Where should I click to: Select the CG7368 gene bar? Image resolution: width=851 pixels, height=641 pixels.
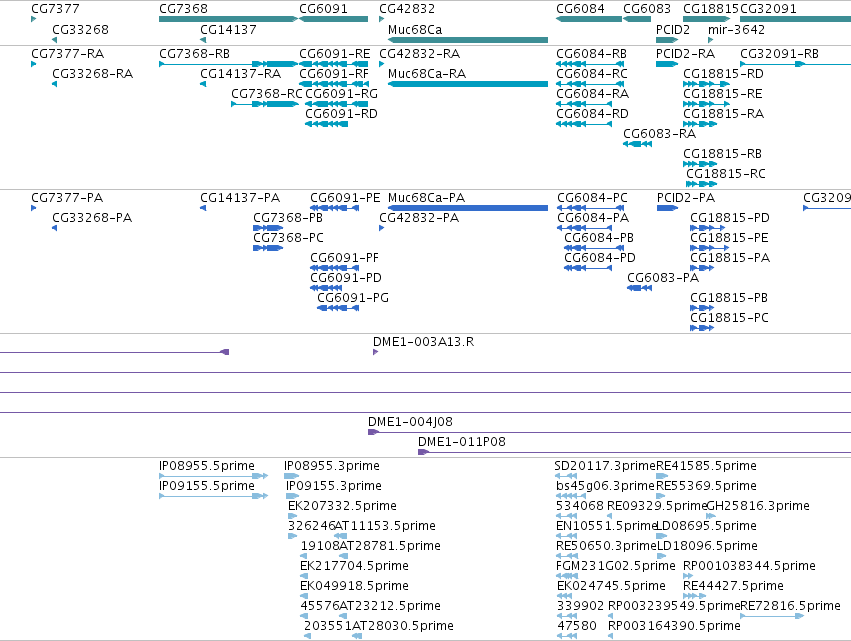tap(228, 19)
